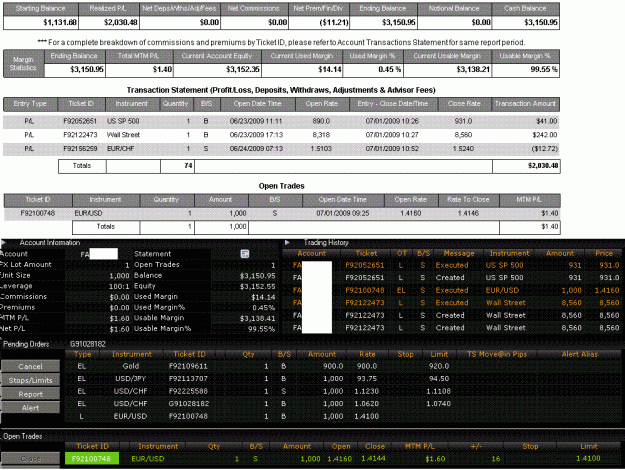This screenshot has width=625, height=470.
Task: Click Net Prem/Fin/Div value ($11.21)
Action: [x=334, y=22]
